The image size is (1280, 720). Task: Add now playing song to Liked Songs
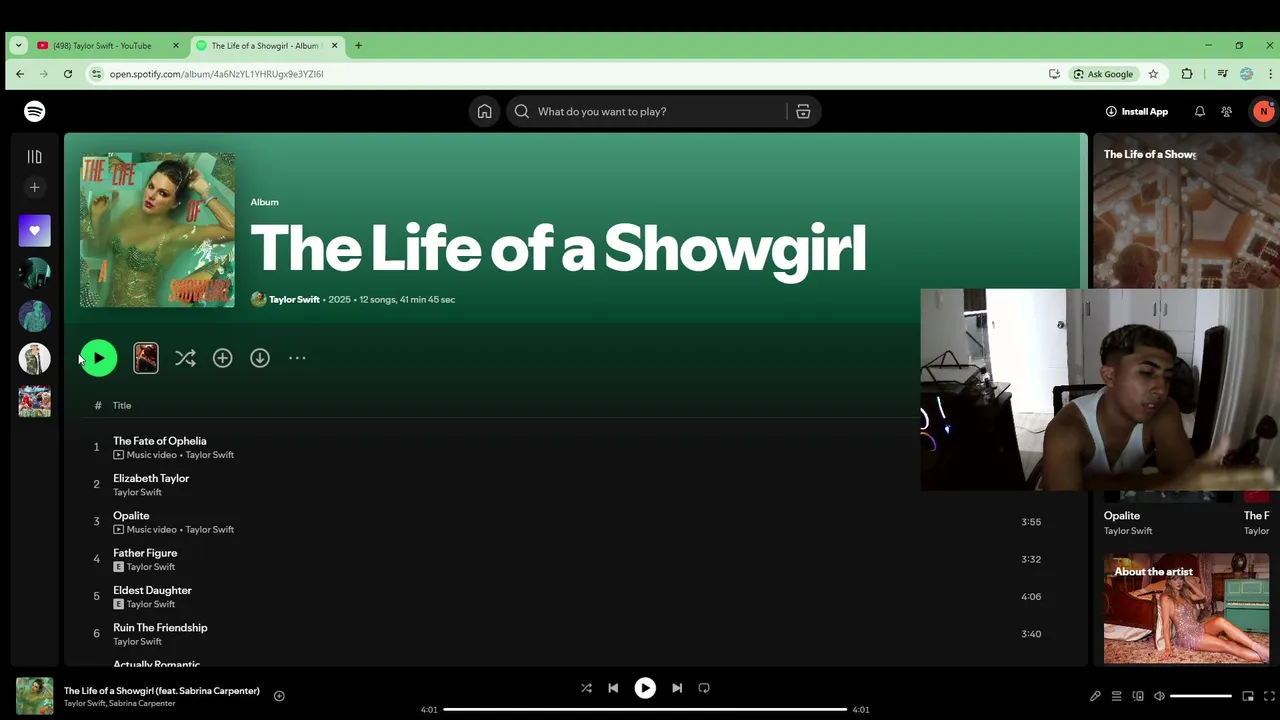[279, 696]
